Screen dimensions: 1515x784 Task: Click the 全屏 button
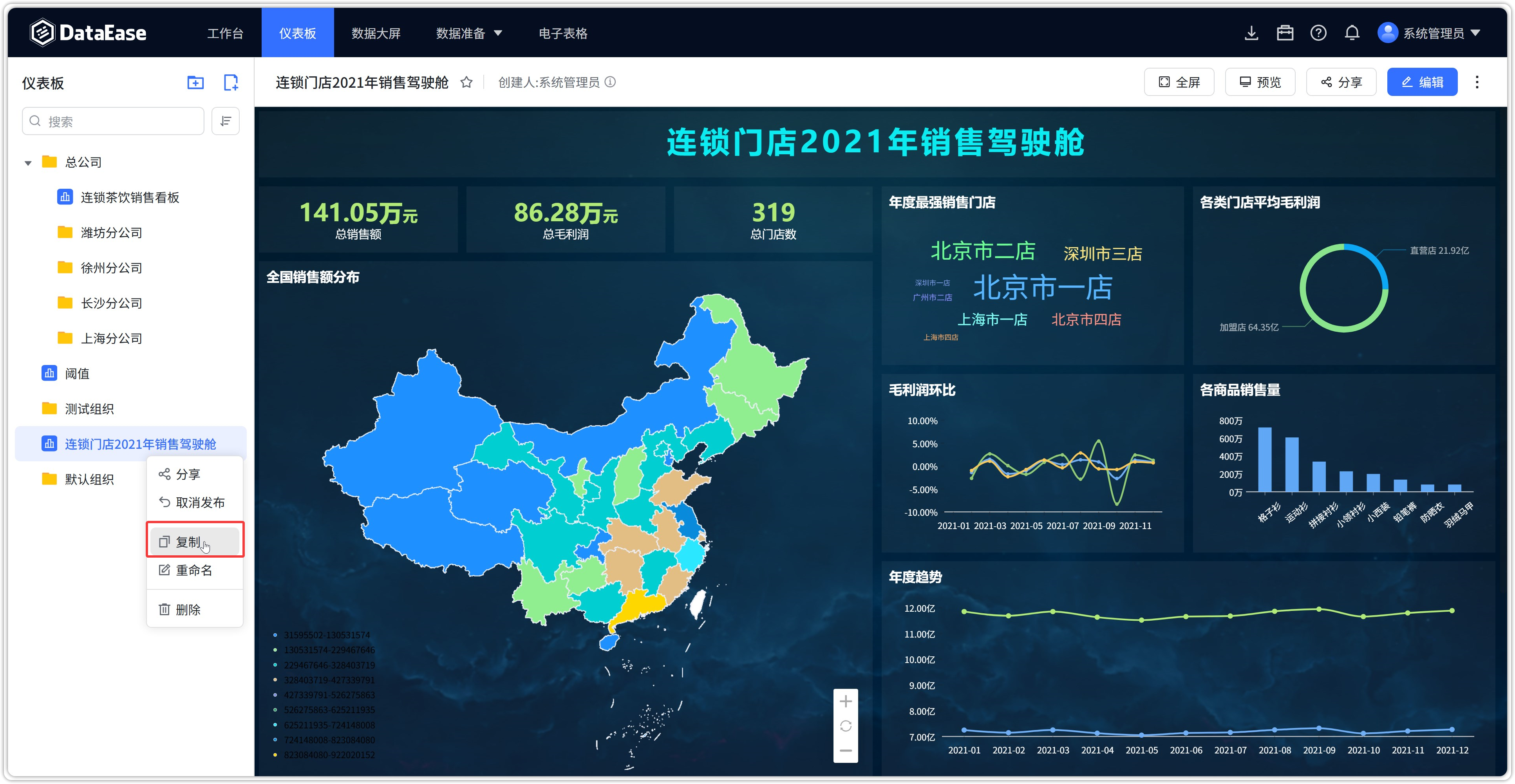pyautogui.click(x=1179, y=82)
